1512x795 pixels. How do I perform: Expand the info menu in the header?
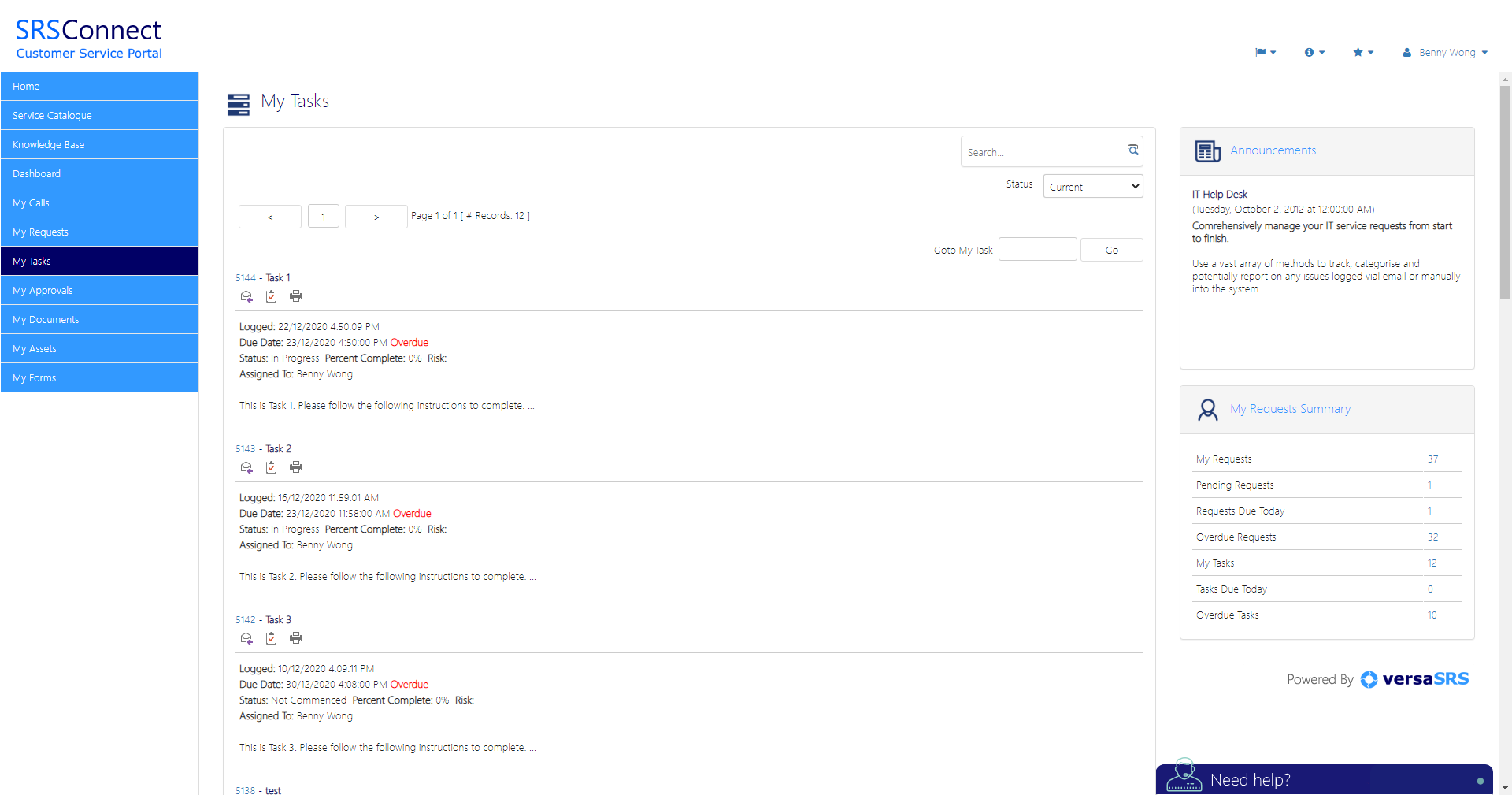[1314, 53]
